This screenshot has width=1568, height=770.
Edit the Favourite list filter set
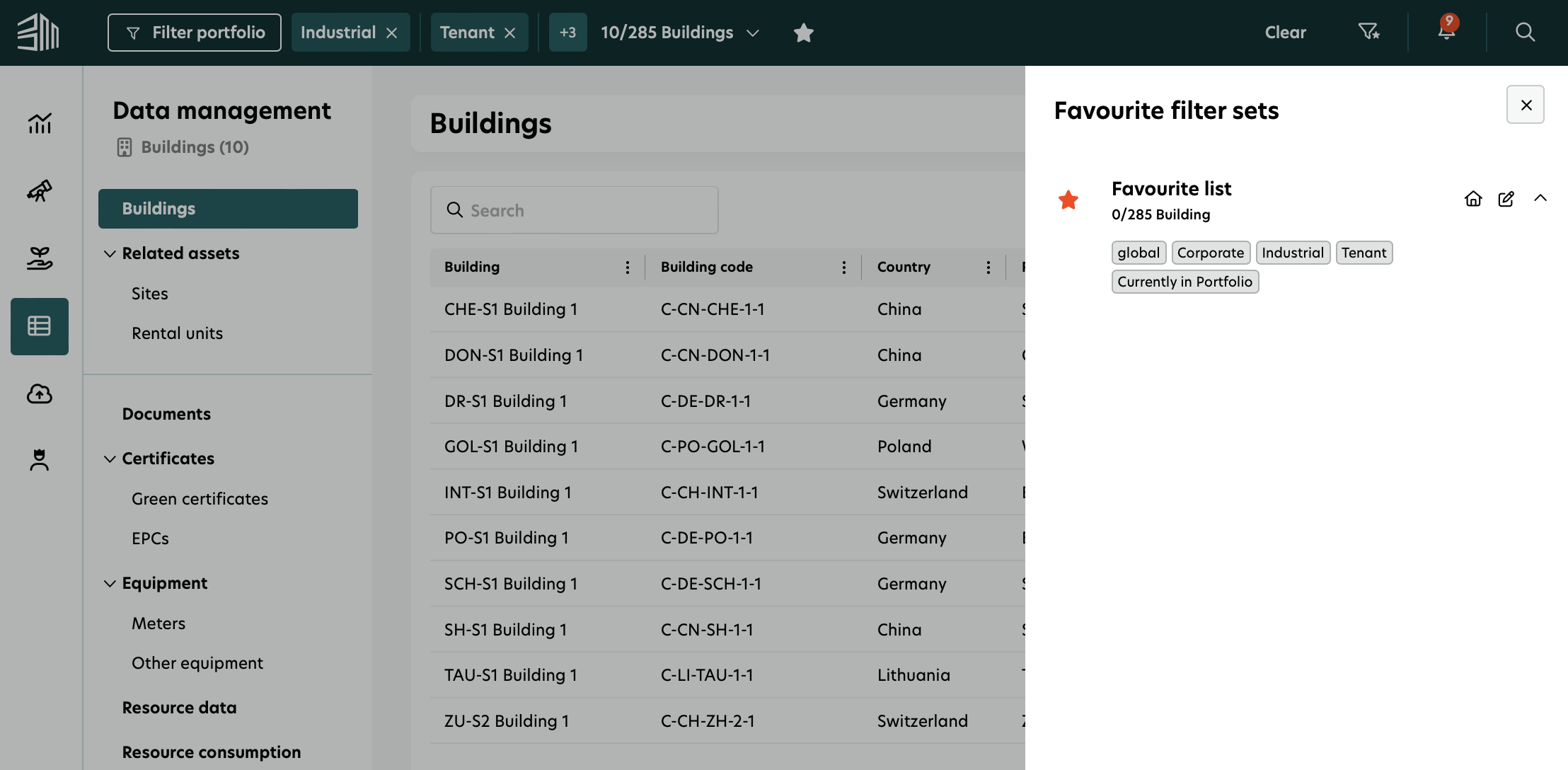[x=1506, y=199]
